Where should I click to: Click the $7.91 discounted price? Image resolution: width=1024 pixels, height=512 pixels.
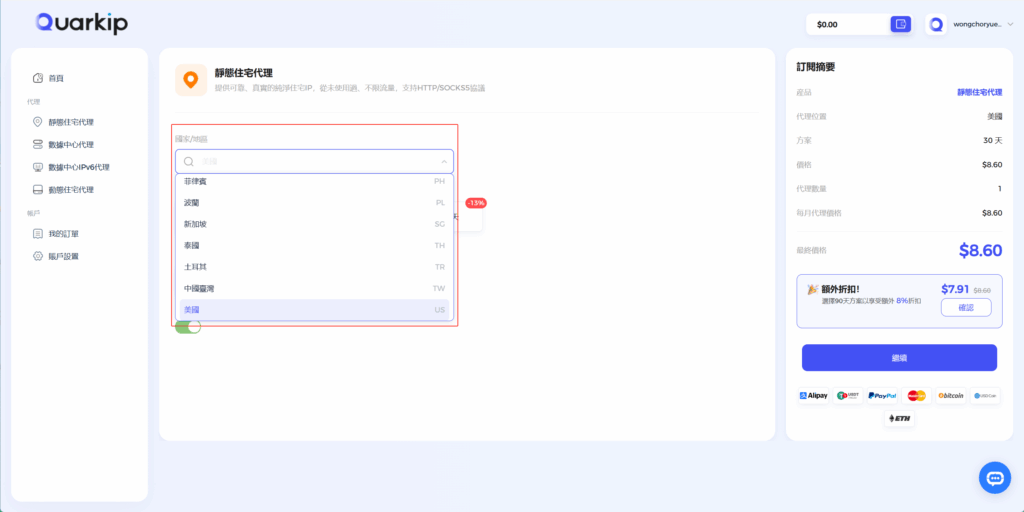(955, 289)
